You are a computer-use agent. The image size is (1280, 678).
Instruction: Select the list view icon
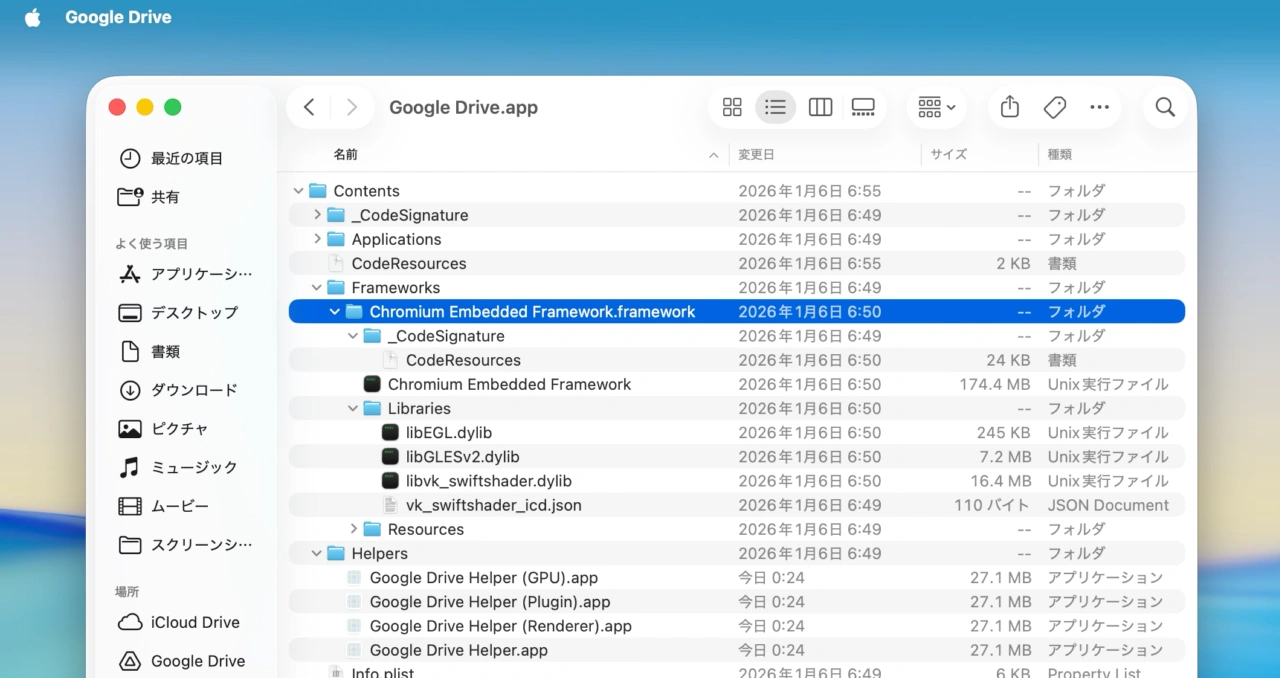pyautogui.click(x=776, y=107)
